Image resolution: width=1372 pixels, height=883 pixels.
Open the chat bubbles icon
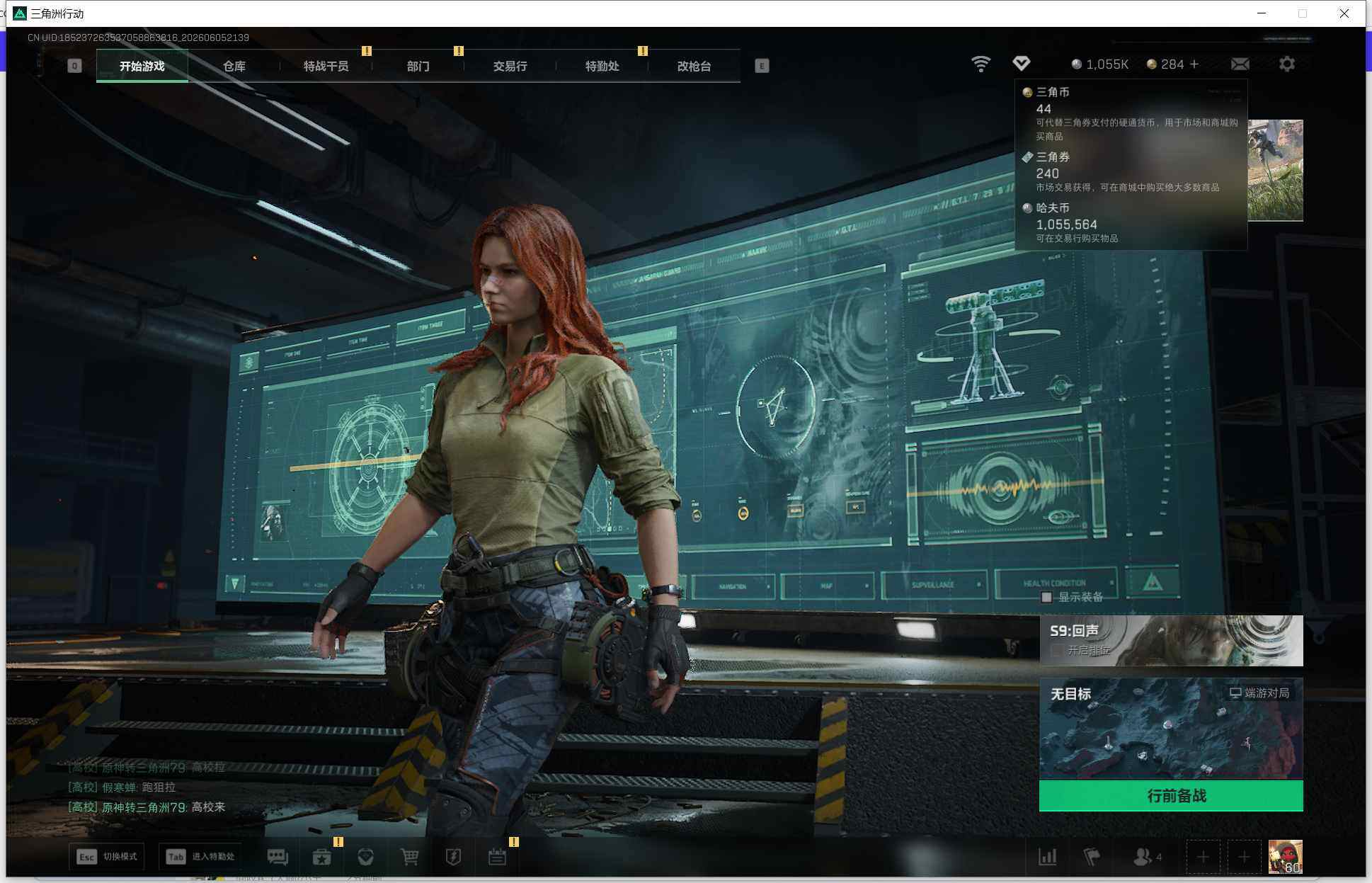tap(278, 858)
